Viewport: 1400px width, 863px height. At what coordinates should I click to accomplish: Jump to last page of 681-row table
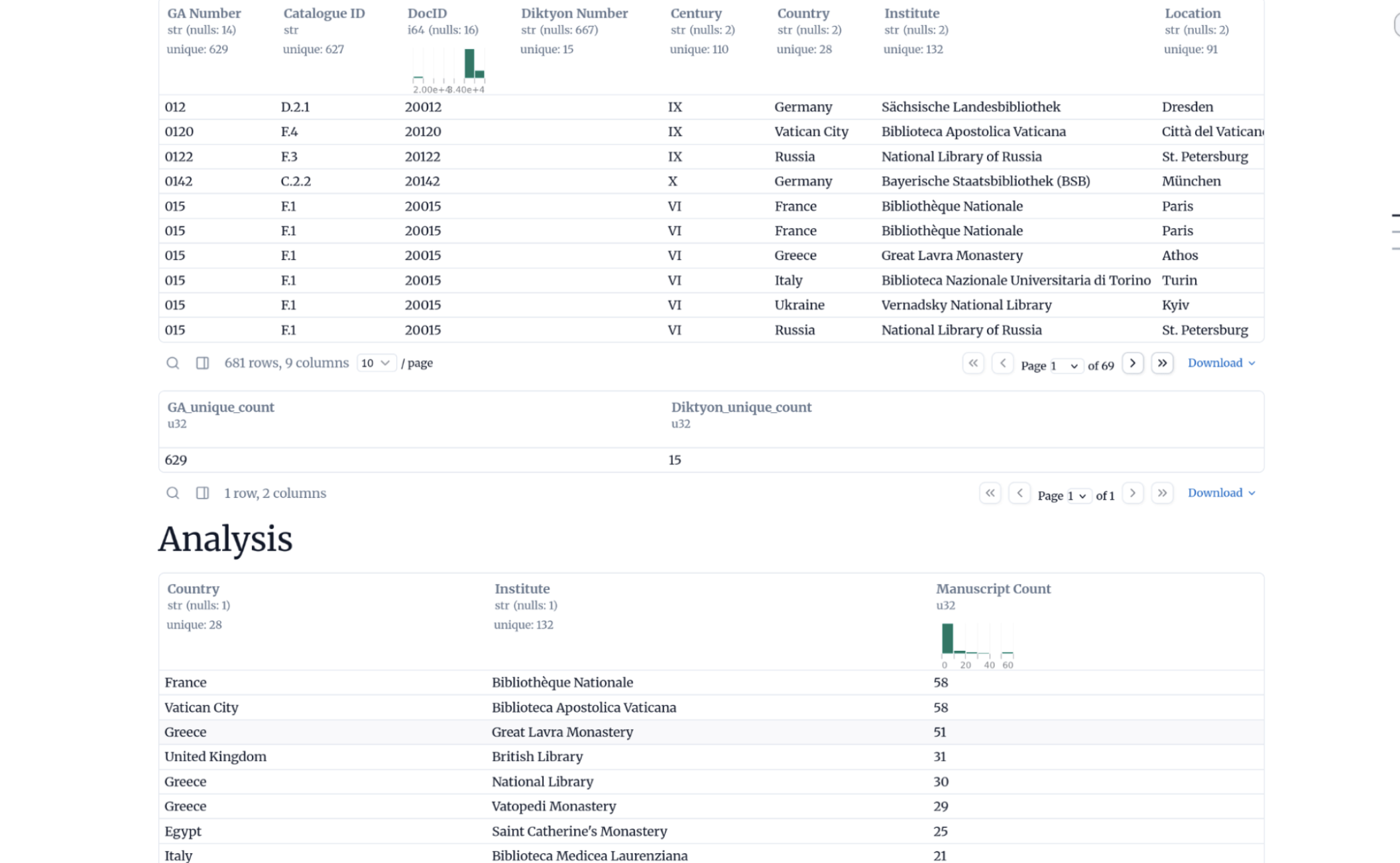click(1162, 363)
